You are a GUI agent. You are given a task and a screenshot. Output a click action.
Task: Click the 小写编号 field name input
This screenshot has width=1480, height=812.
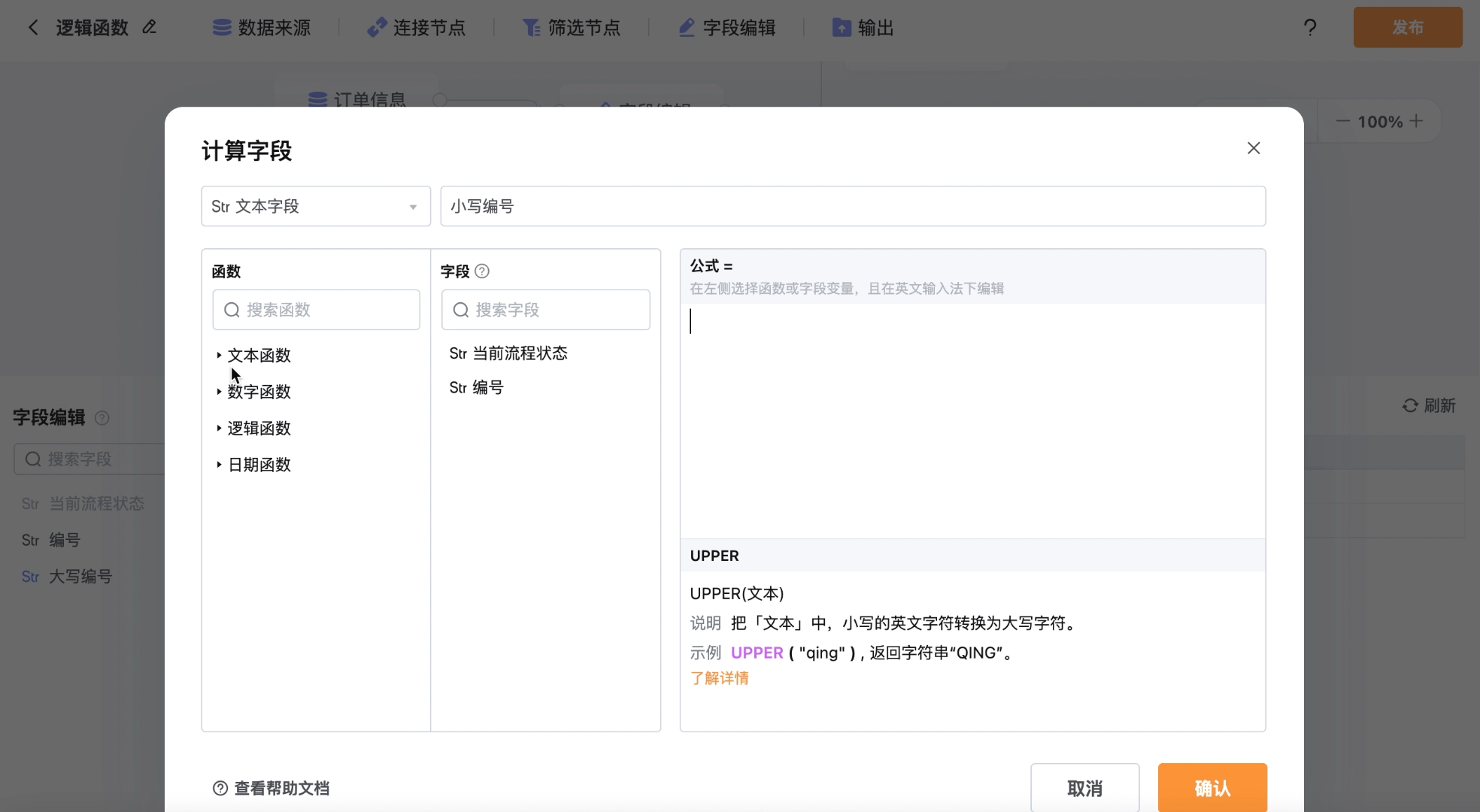(x=853, y=206)
